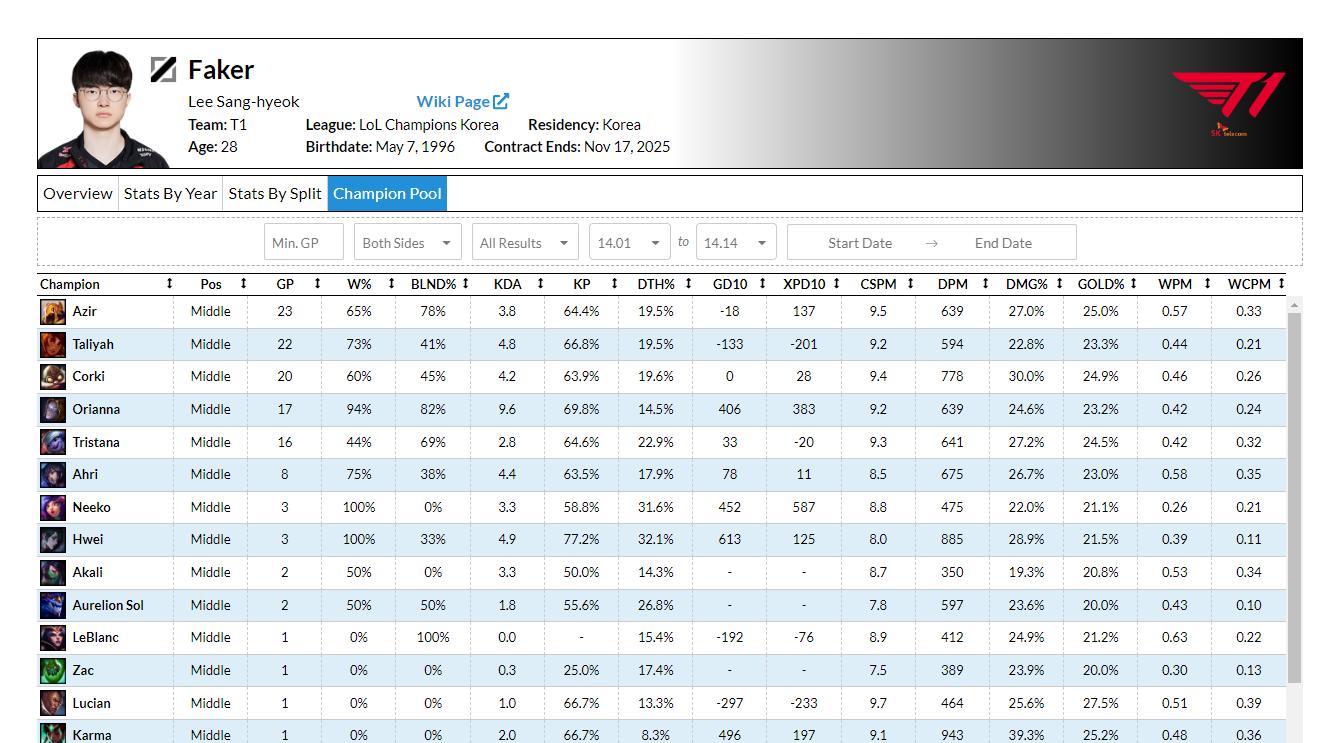1322x743 pixels.
Task: Open the Both Sides dropdown
Action: coord(407,243)
